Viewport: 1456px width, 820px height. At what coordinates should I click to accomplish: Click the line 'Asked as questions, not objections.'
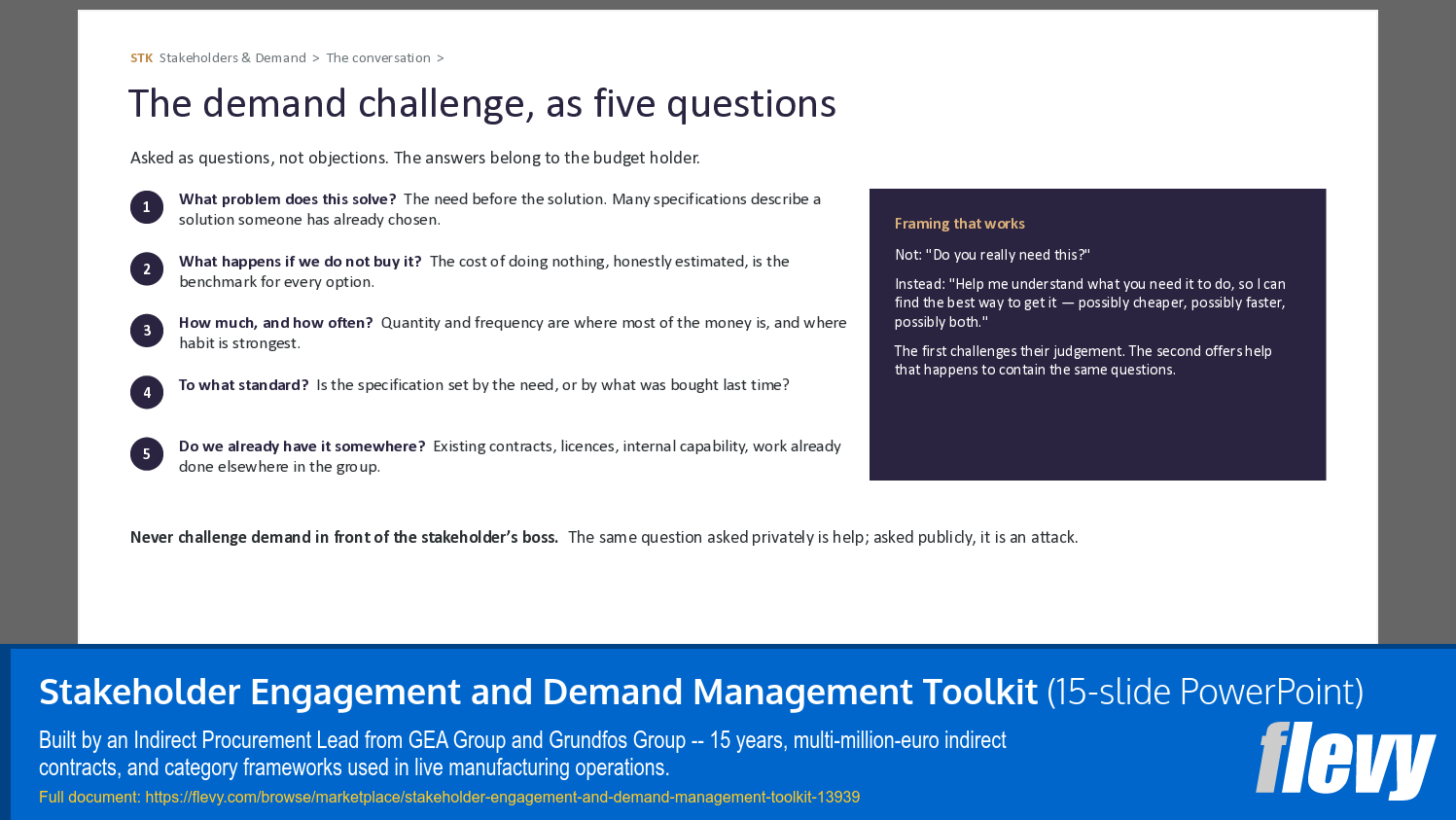click(x=259, y=158)
